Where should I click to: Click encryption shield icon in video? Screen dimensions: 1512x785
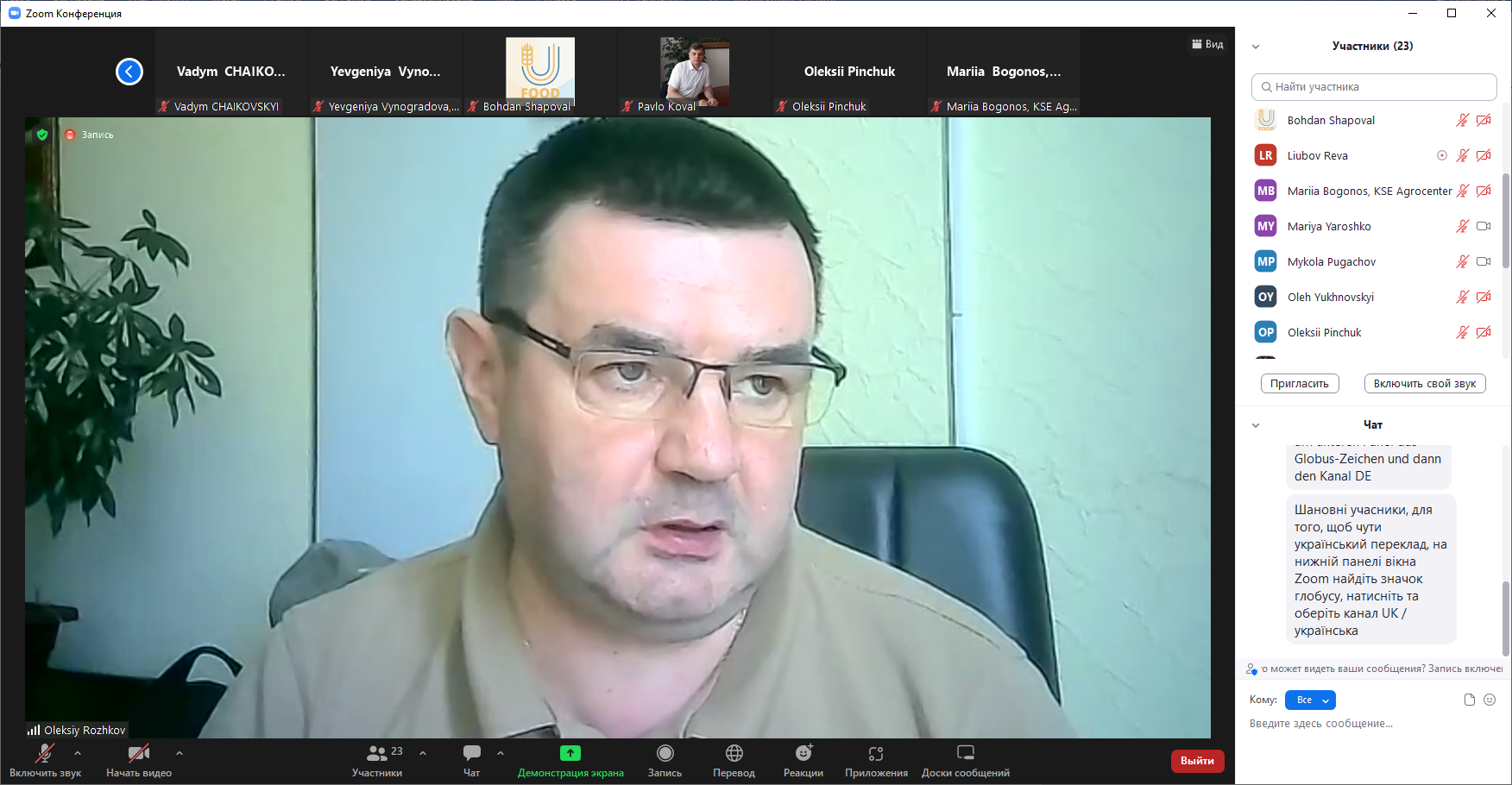tap(42, 135)
